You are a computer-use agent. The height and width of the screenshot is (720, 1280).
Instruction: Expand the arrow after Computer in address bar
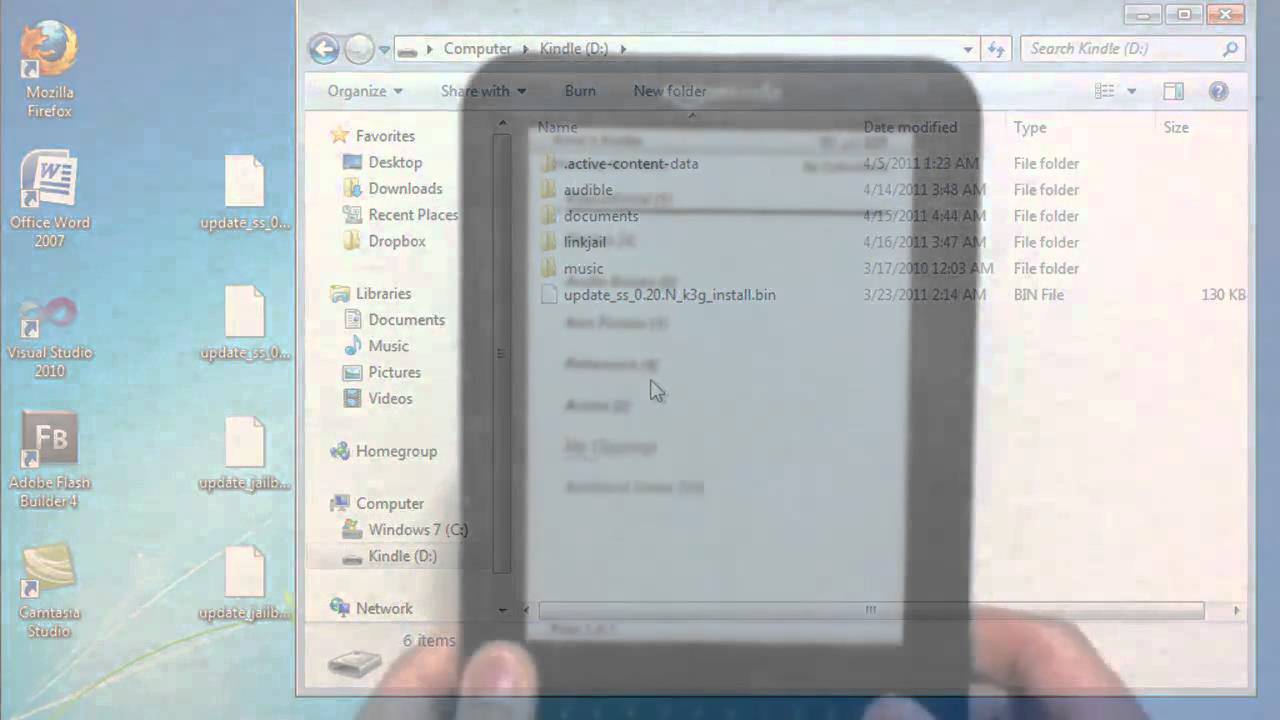525,48
